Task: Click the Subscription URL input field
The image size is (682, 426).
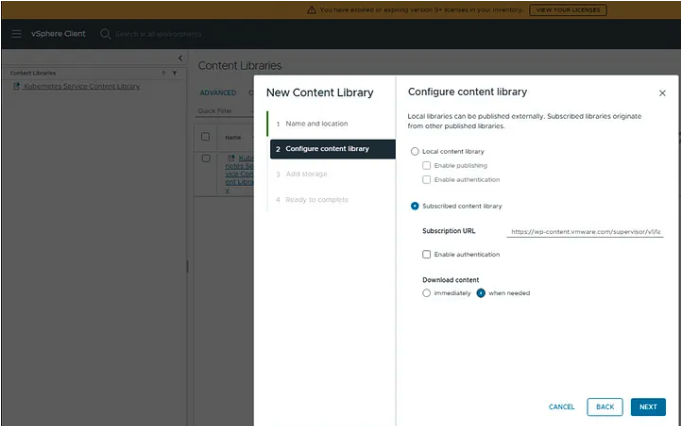Action: click(x=585, y=231)
